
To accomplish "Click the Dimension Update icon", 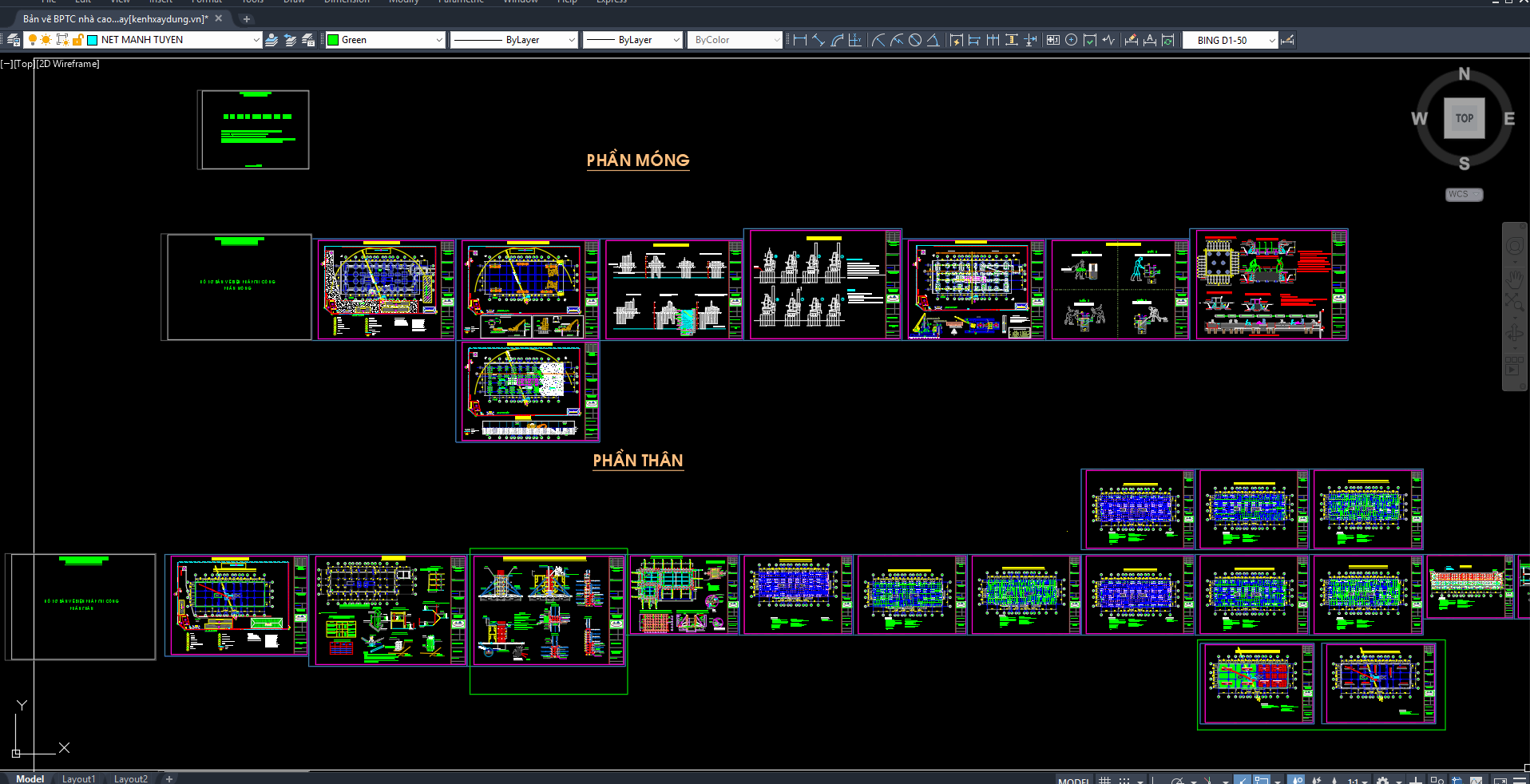I will point(1167,40).
